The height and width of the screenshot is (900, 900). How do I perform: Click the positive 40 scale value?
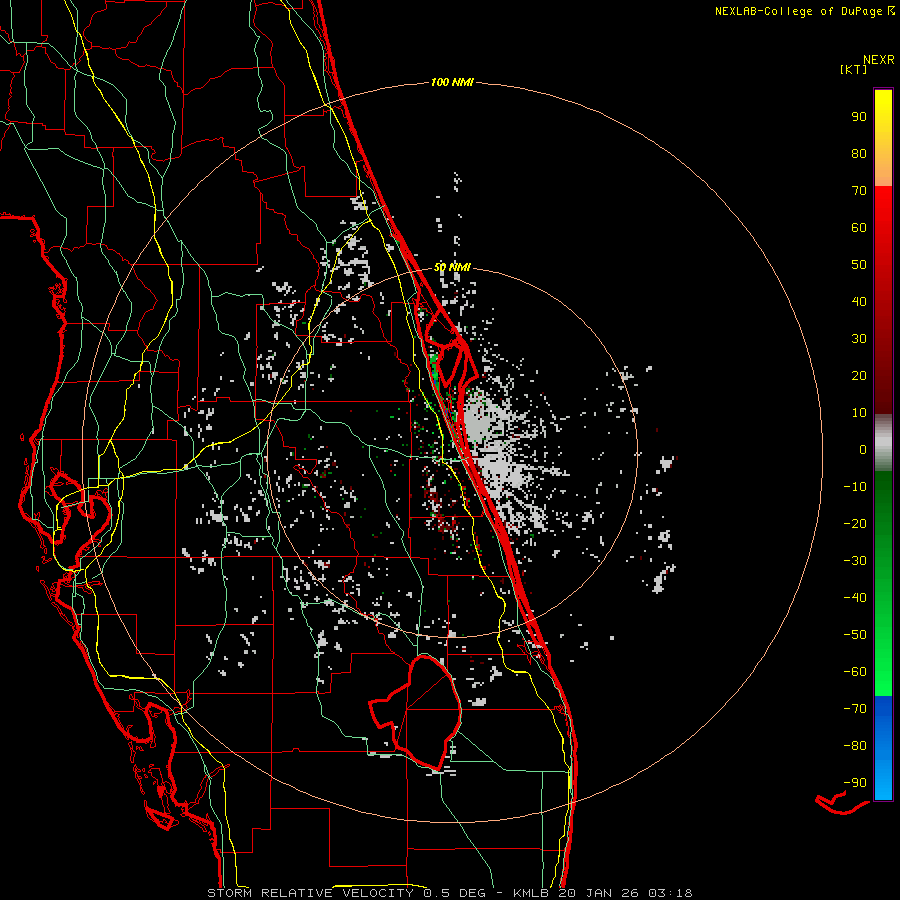[x=859, y=301]
